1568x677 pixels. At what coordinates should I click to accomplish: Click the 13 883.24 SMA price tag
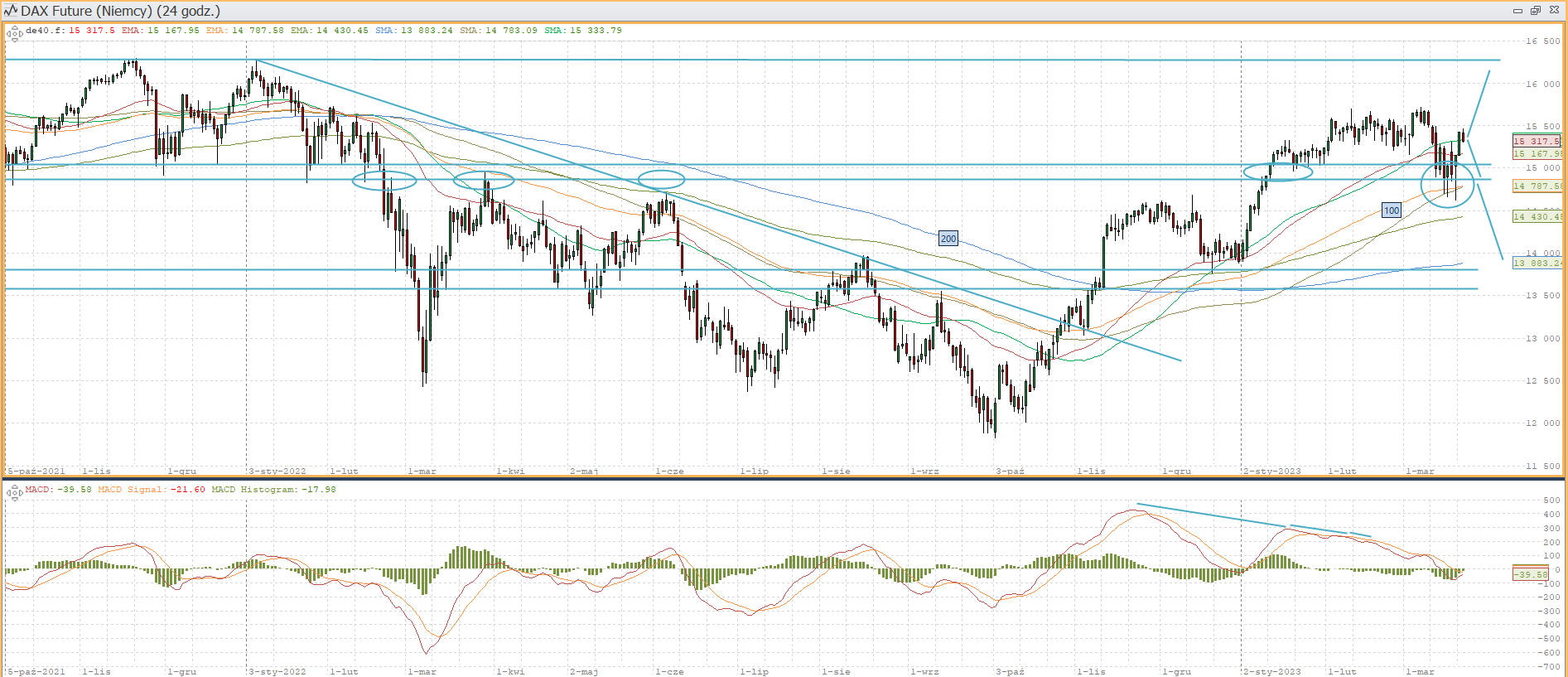pyautogui.click(x=1537, y=264)
